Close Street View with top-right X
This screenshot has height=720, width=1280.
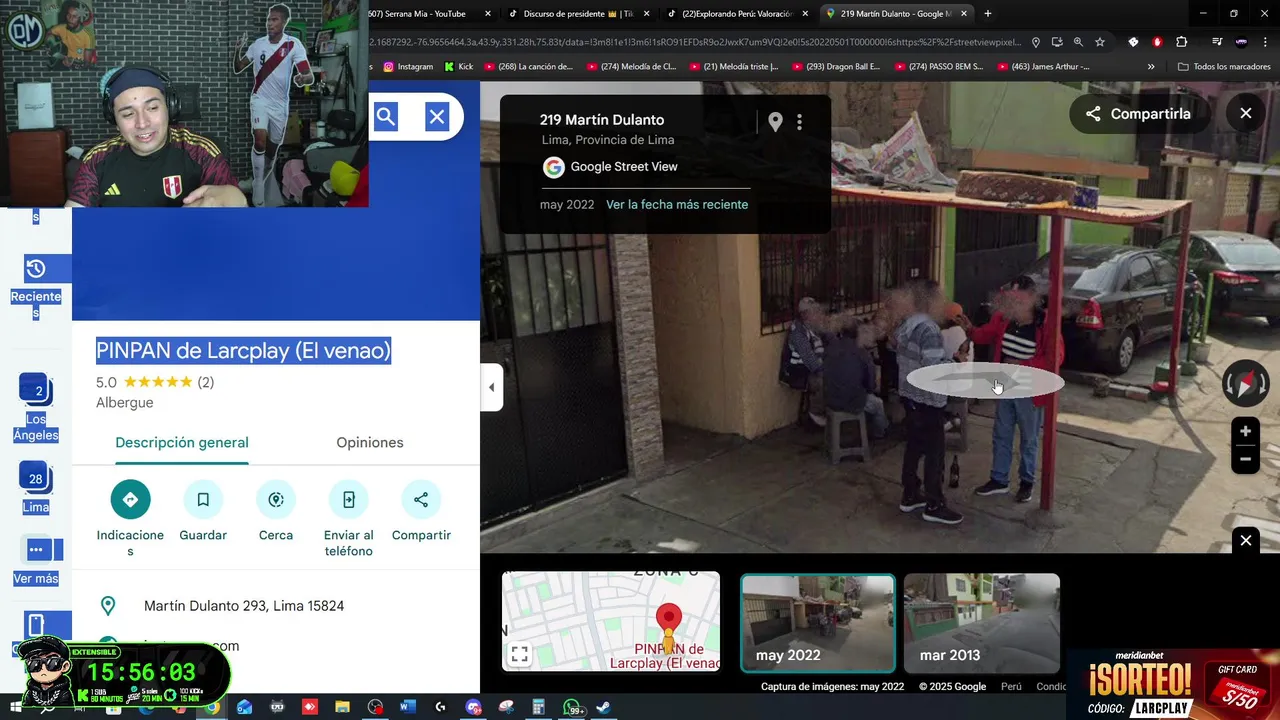coord(1246,113)
